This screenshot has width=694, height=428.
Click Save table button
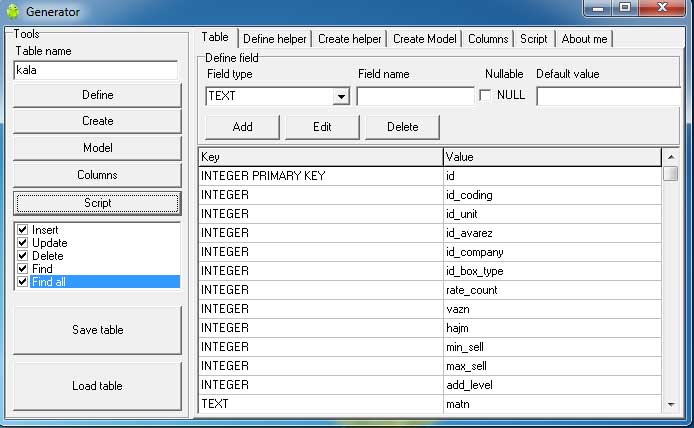click(97, 330)
